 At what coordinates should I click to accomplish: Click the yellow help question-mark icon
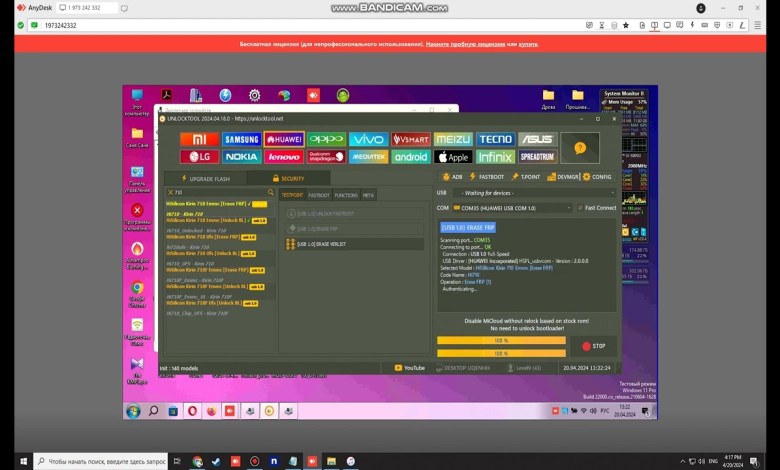579,148
